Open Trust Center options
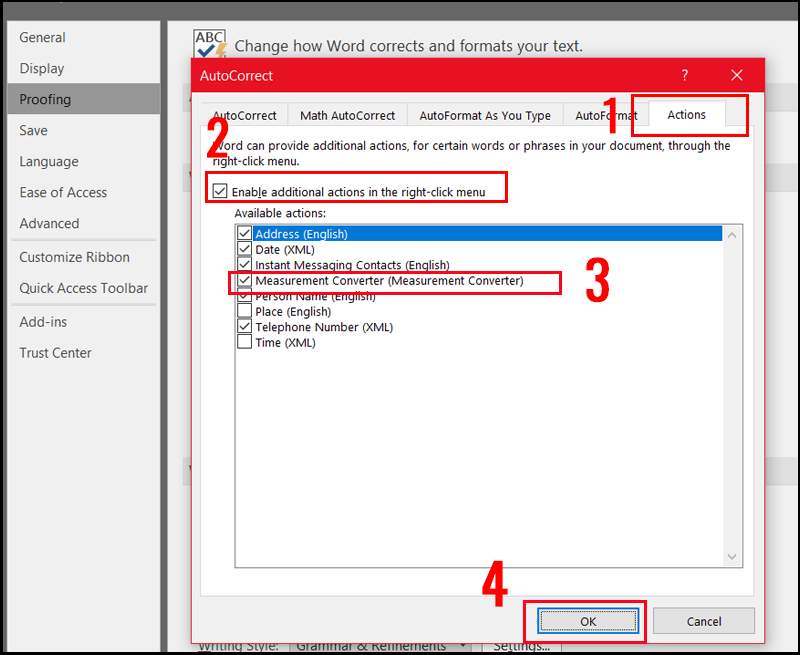This screenshot has width=800, height=655. (x=84, y=352)
